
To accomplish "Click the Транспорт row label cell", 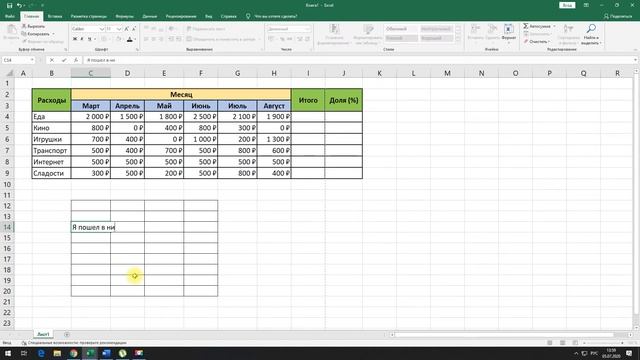I will tap(51, 151).
